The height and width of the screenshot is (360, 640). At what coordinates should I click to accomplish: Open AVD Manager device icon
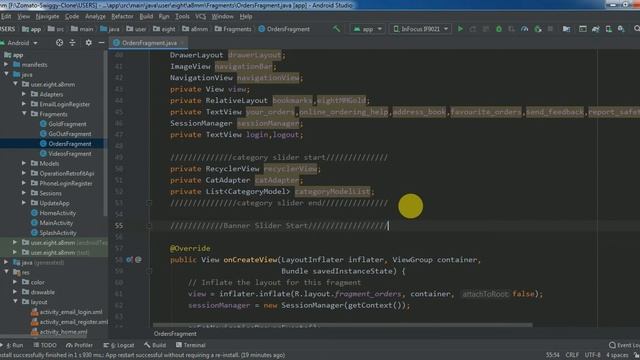(x=609, y=29)
